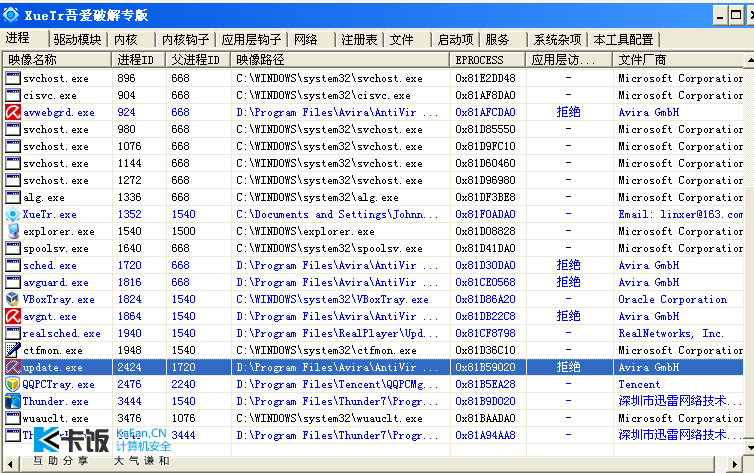Click the XueTr title bar app icon
Screen dimensions: 754x473
(11, 15)
